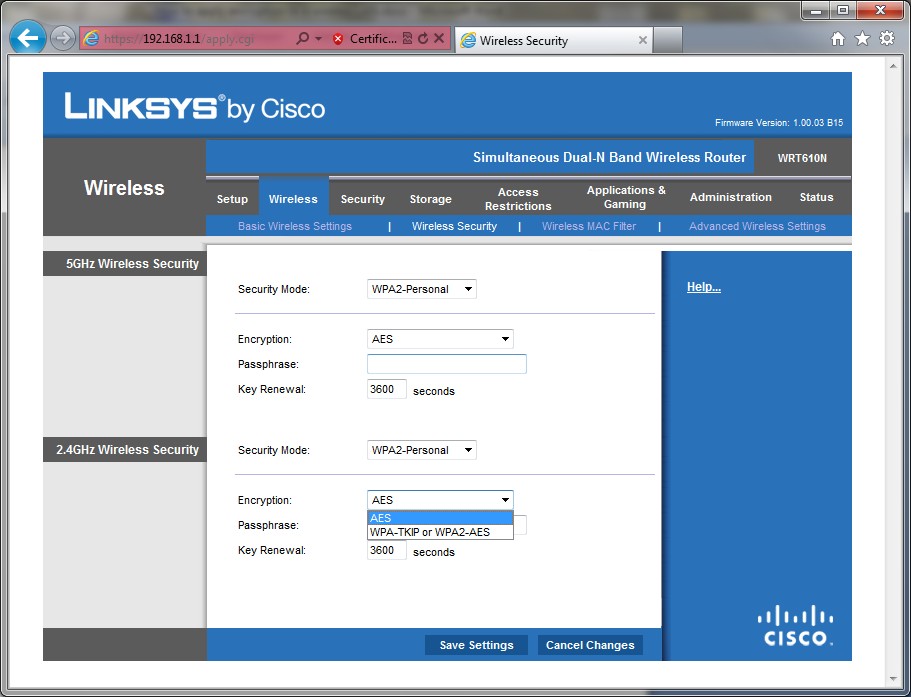Image resolution: width=911 pixels, height=697 pixels.
Task: Select the Wireless Security browser tab
Action: [553, 40]
